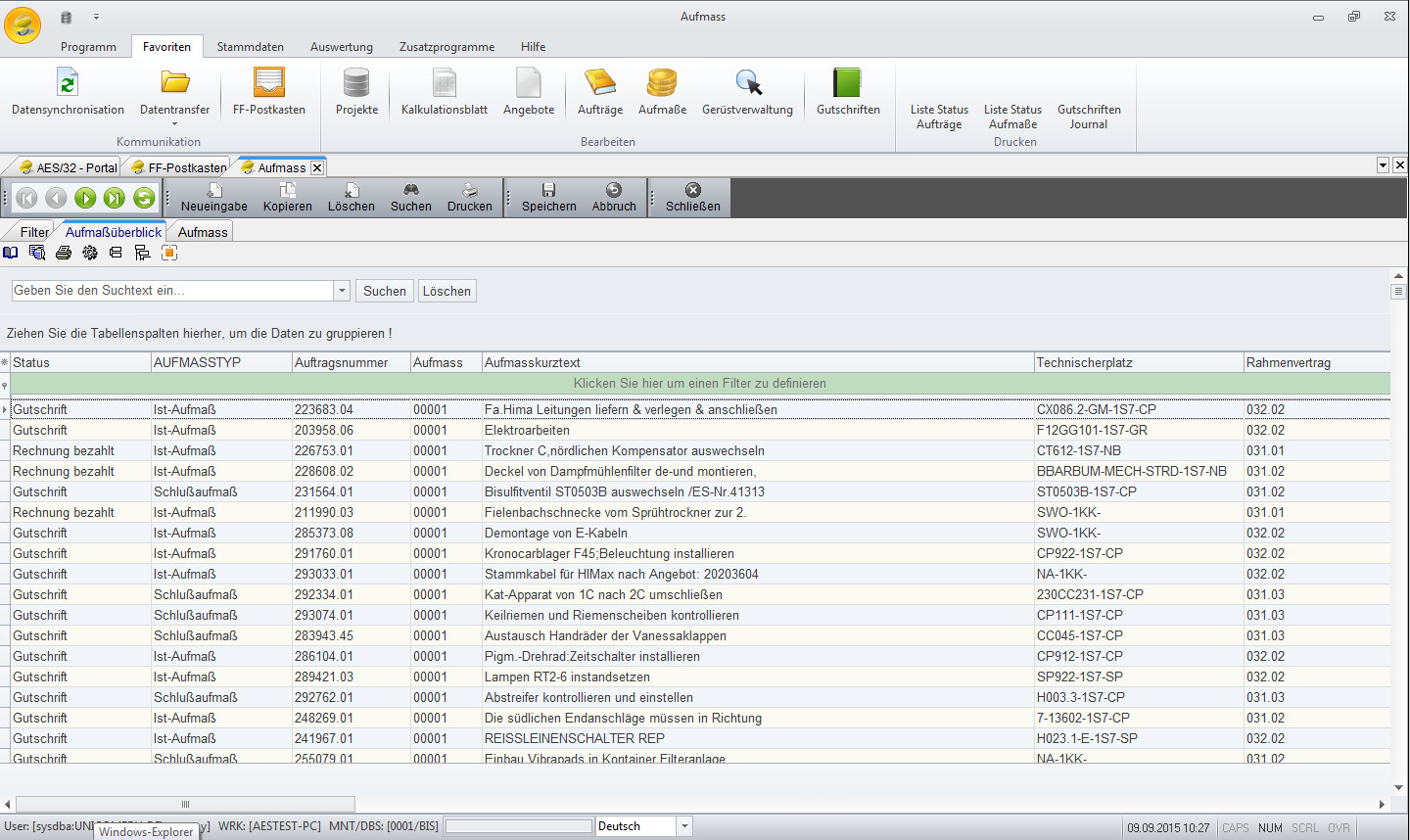Click the green refresh navigation button
Screen dimensions: 1410x840
click(144, 198)
